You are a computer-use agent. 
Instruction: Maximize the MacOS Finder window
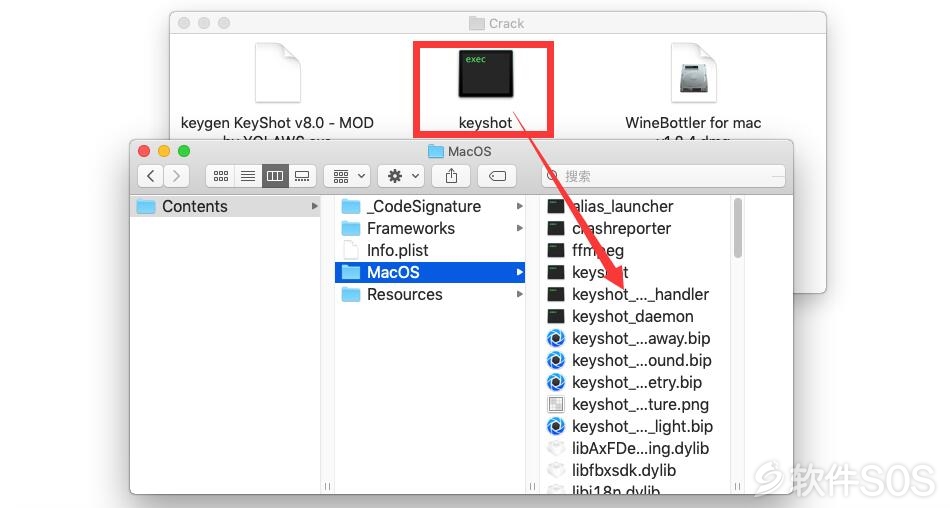coord(184,151)
